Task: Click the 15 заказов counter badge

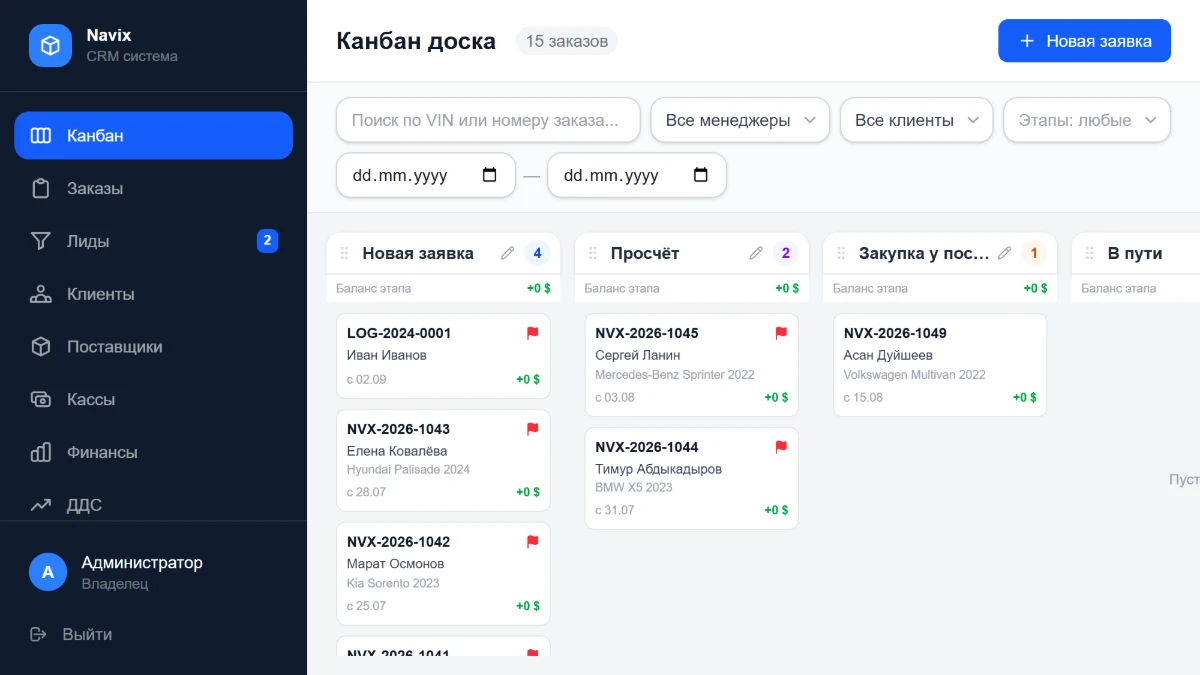Action: tap(567, 41)
